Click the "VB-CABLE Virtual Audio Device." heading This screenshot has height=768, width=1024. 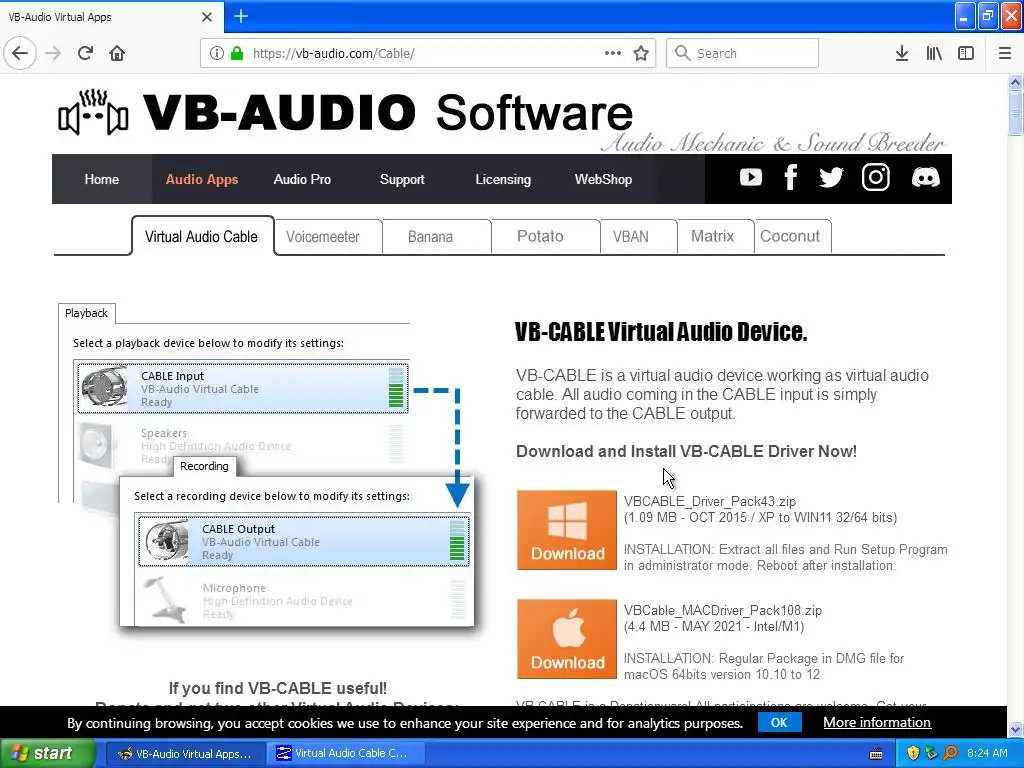[661, 332]
